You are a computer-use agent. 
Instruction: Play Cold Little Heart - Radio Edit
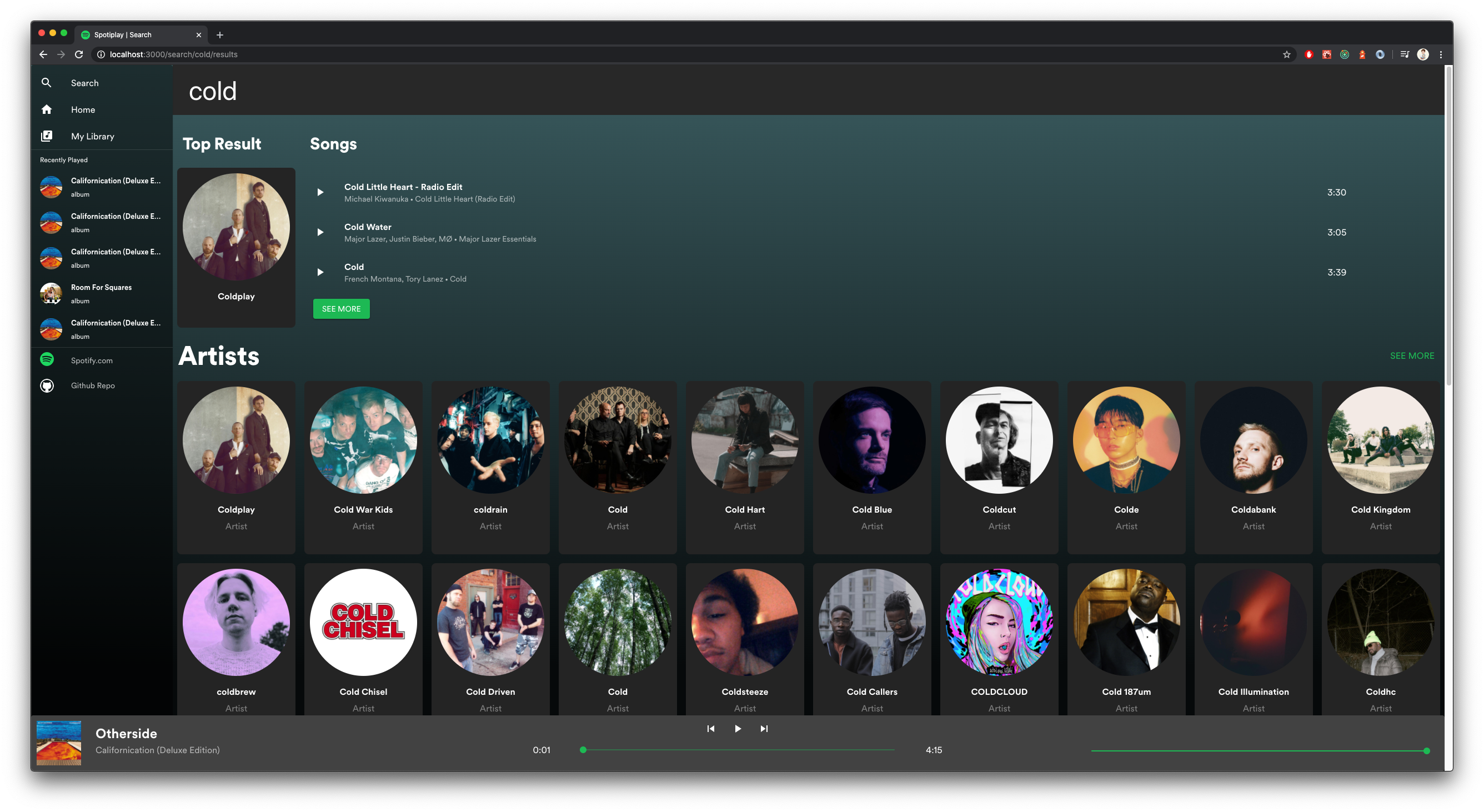pos(320,193)
